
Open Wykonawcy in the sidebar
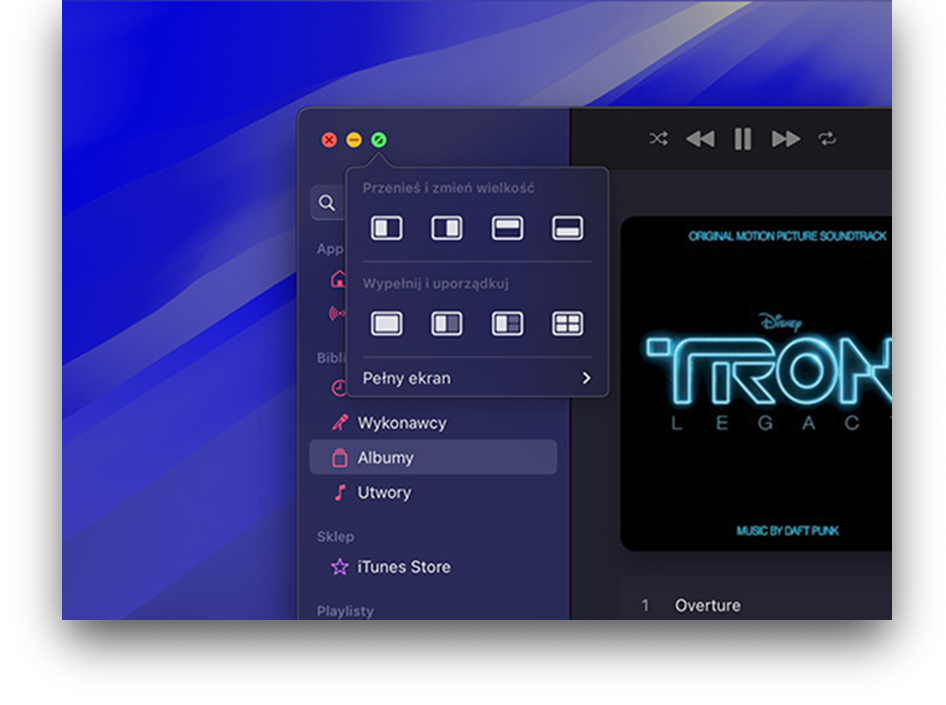click(x=433, y=423)
